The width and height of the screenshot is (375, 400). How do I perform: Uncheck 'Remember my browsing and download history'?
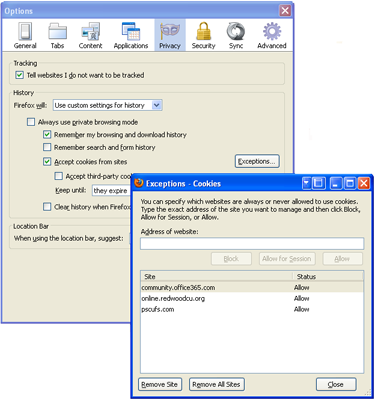tap(47, 135)
